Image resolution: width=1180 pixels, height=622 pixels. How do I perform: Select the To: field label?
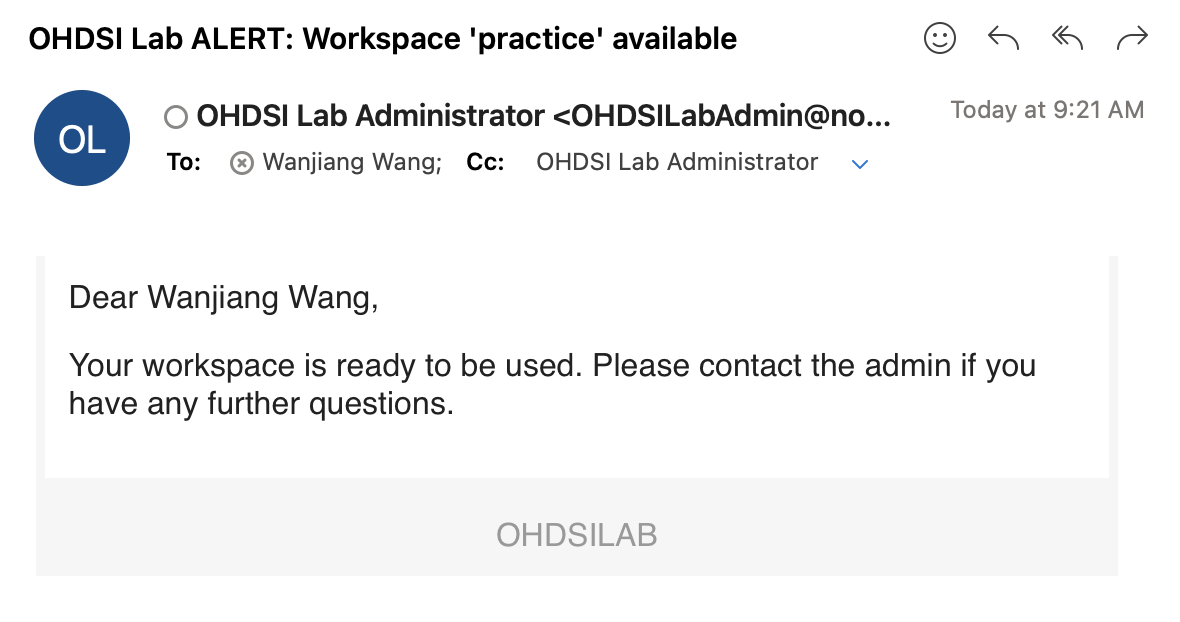point(184,162)
